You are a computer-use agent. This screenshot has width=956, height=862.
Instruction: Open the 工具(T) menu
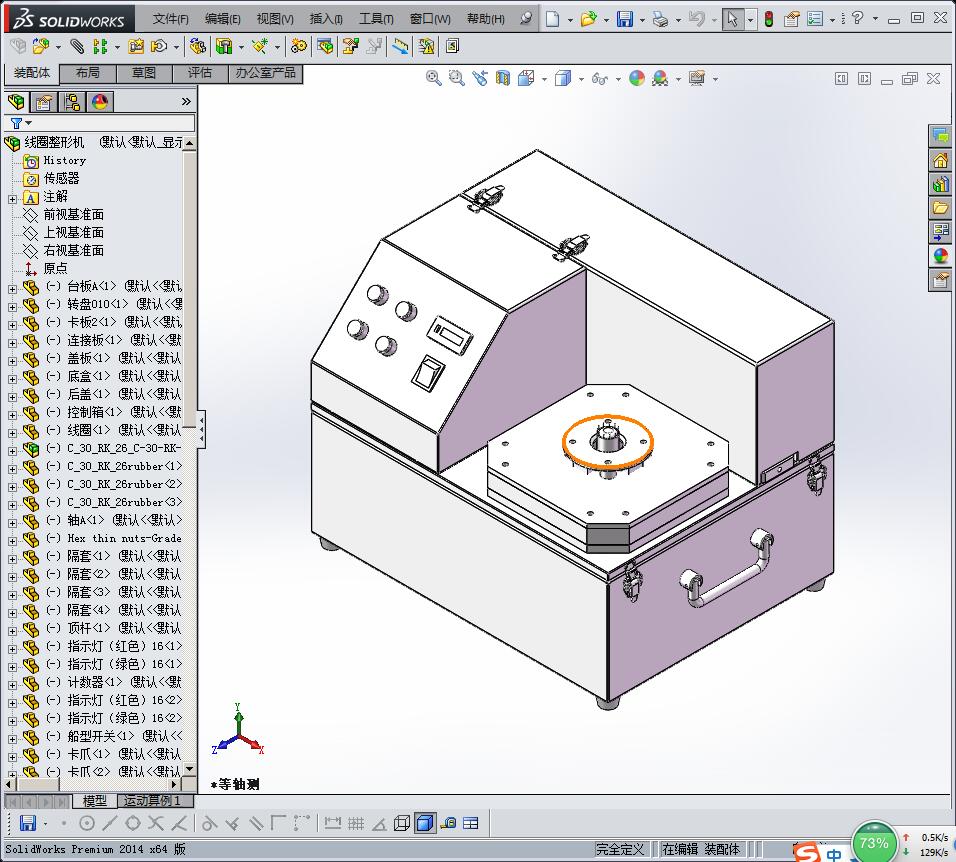(376, 19)
